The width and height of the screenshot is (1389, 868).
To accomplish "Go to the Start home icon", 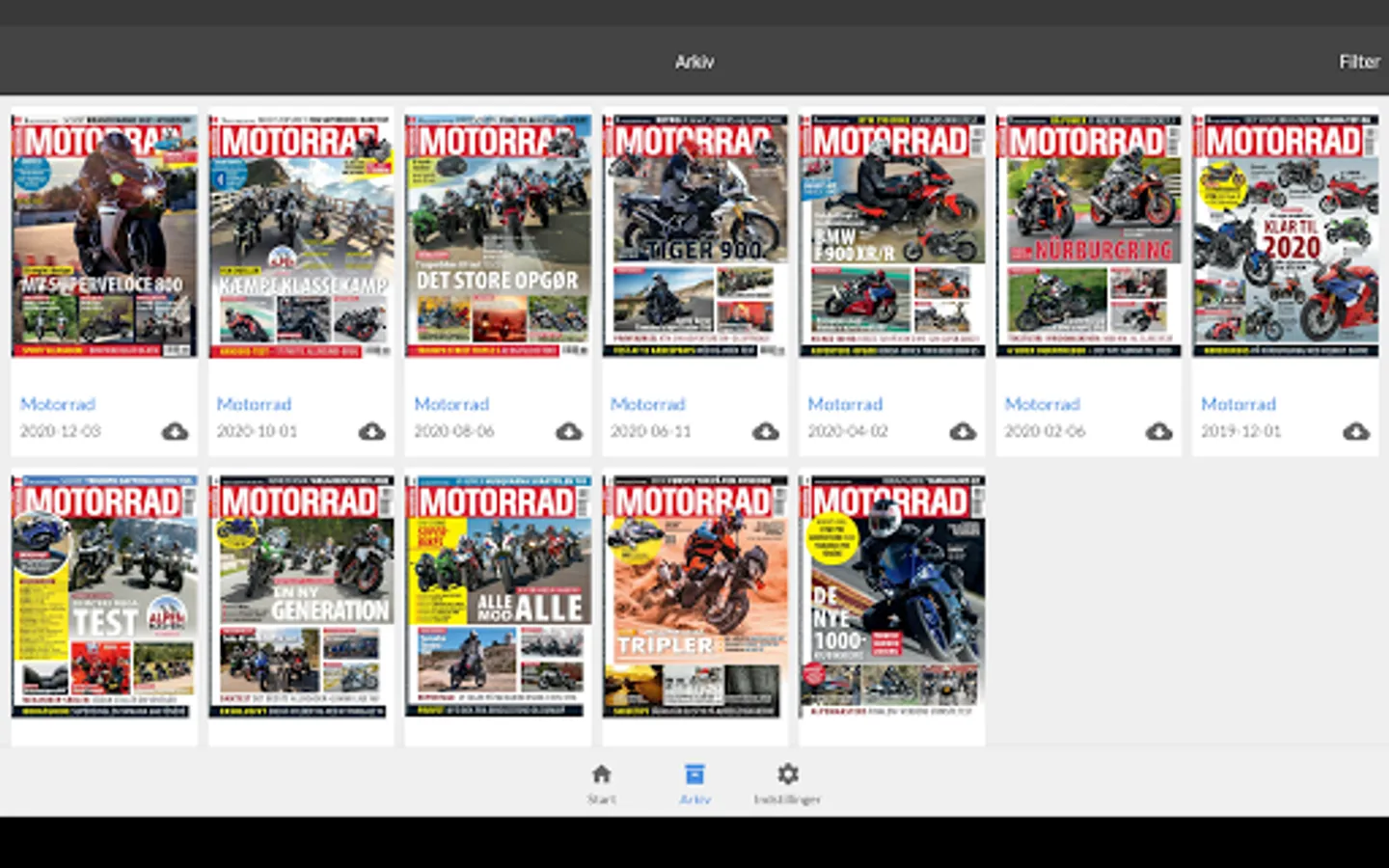I will (601, 773).
